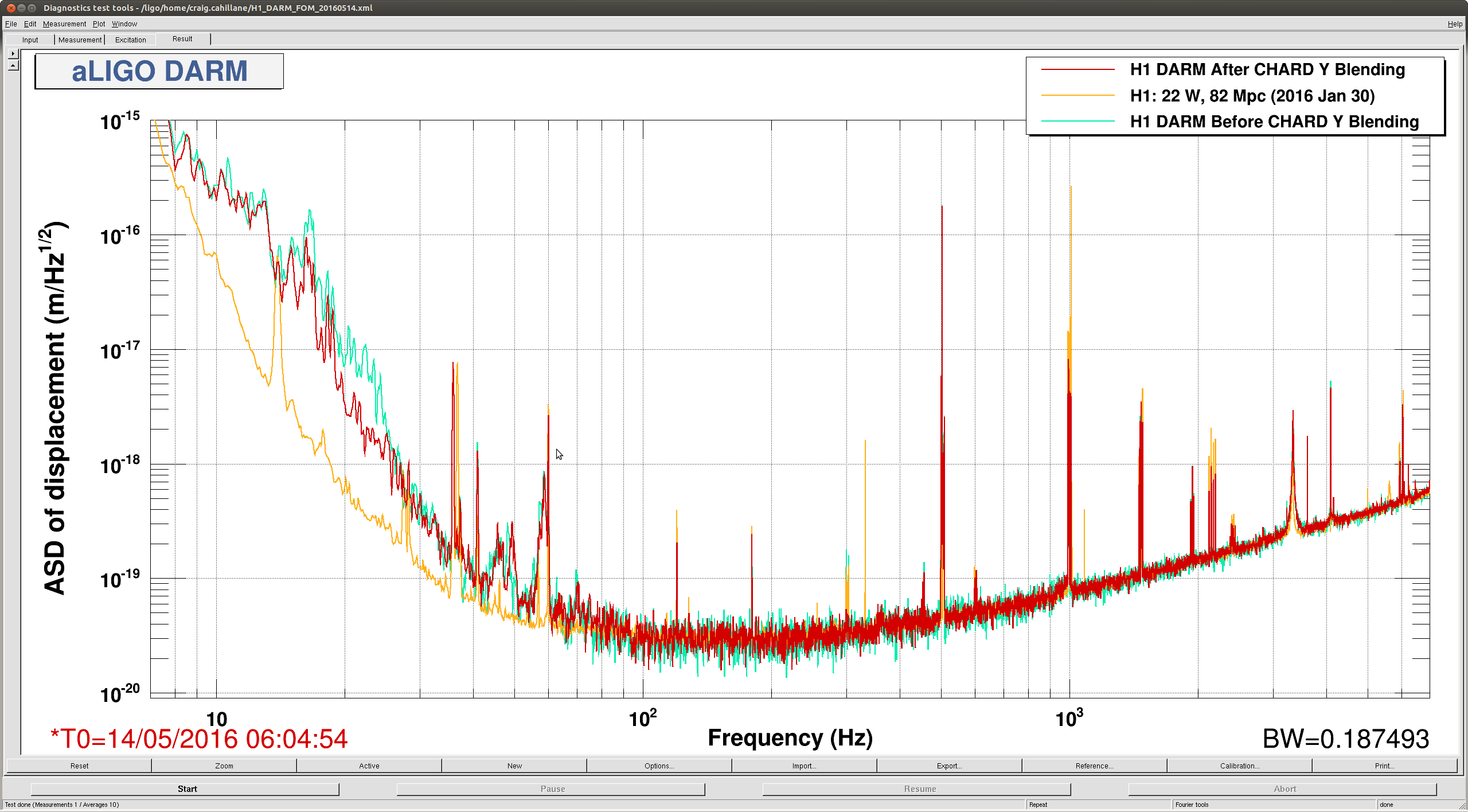This screenshot has height=812, width=1468.
Task: Click the Pause button
Action: tap(551, 789)
